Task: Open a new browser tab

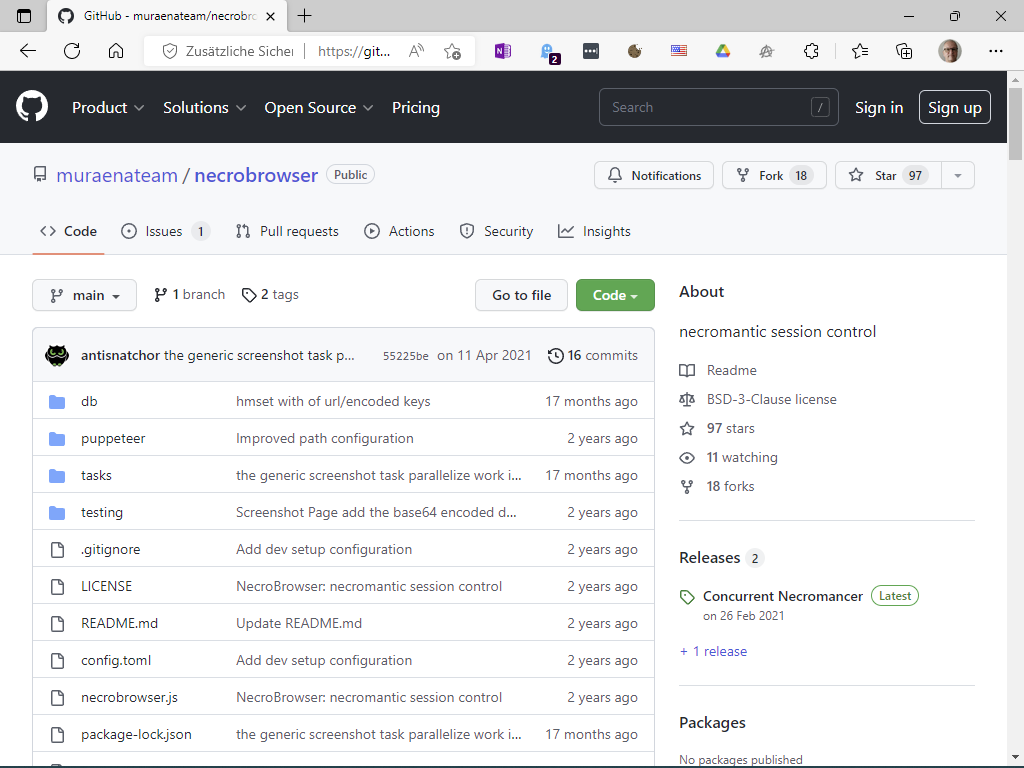Action: coord(304,16)
